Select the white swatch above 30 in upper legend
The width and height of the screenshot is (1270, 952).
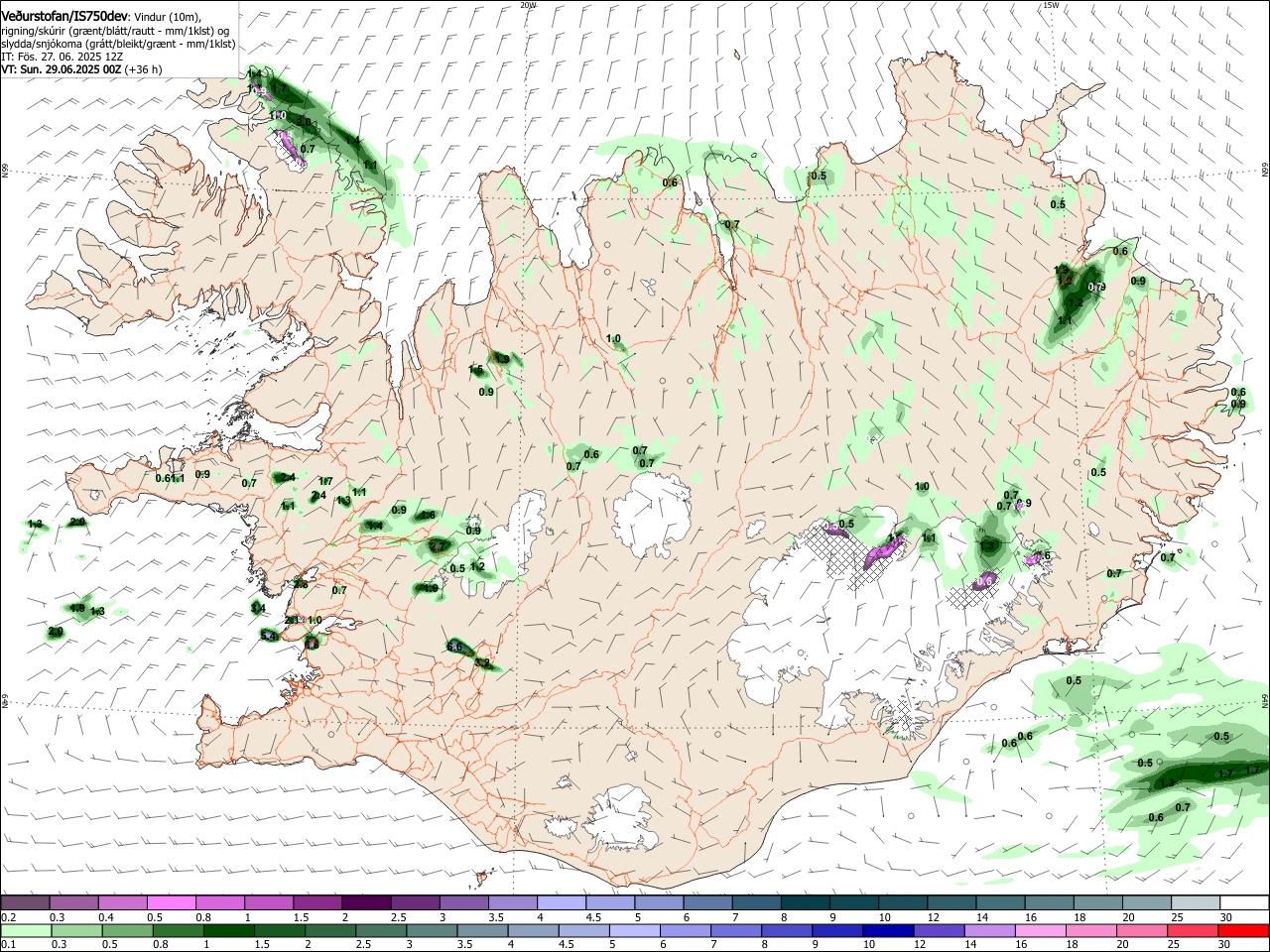[x=1244, y=902]
